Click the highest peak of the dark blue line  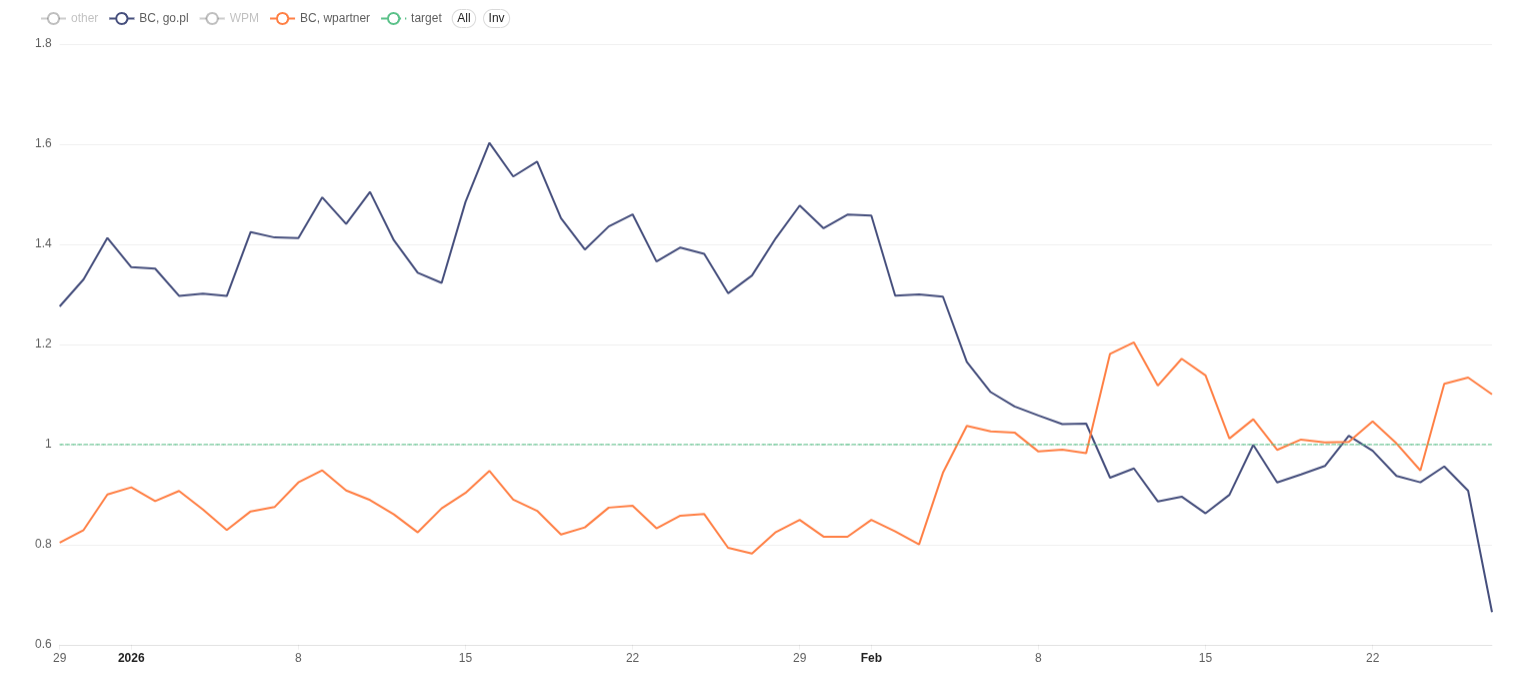(x=489, y=143)
